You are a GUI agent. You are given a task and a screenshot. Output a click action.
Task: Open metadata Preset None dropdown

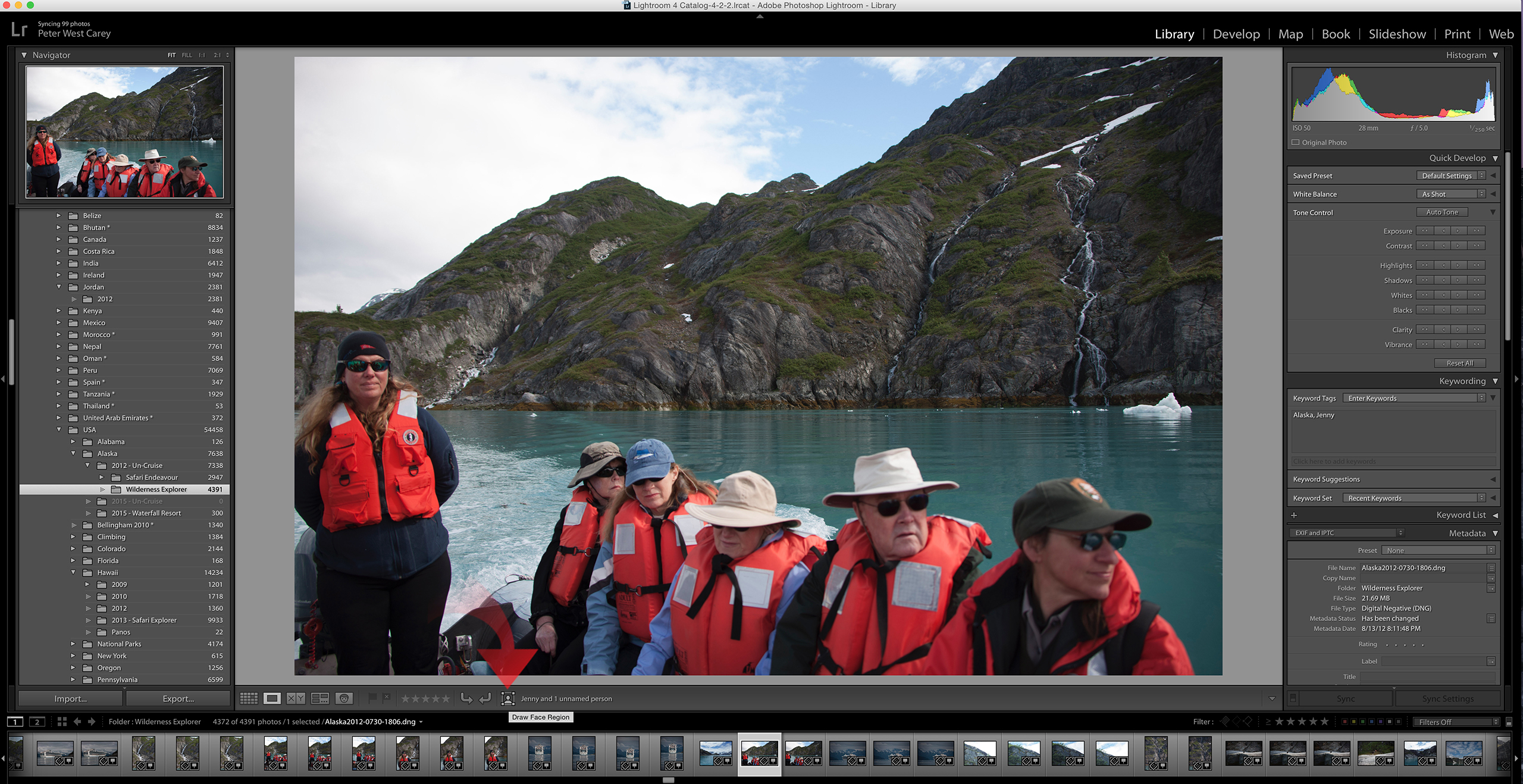[1439, 550]
